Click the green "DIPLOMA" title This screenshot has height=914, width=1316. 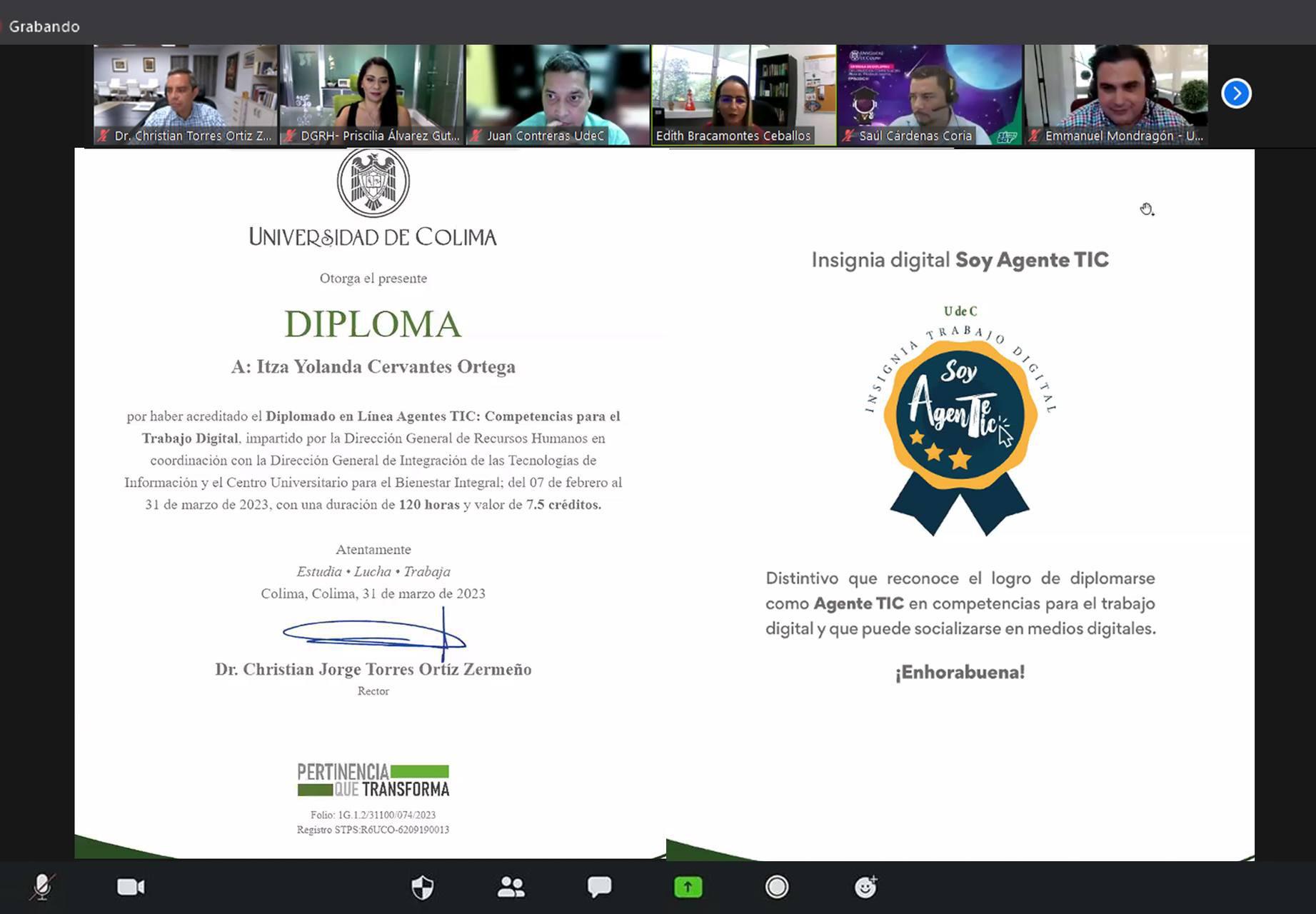click(373, 324)
